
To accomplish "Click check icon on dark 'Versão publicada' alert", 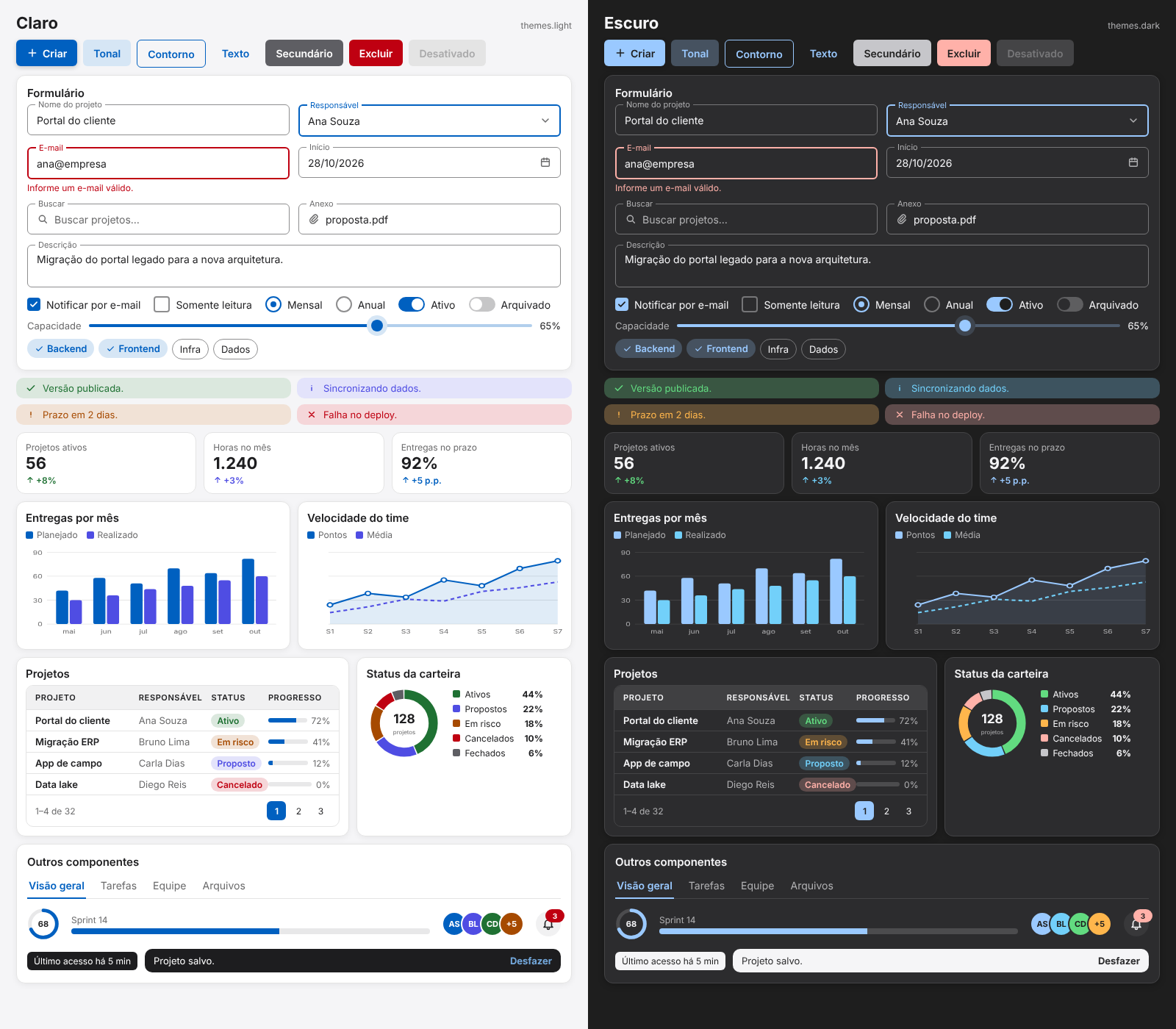I will (619, 388).
